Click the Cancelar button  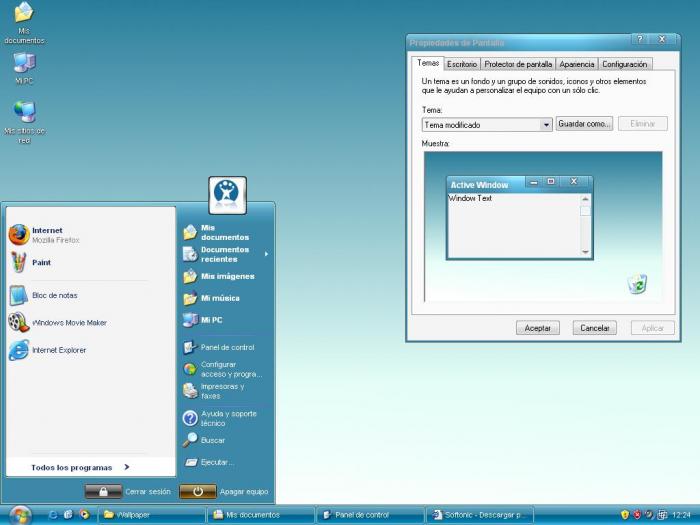(595, 328)
